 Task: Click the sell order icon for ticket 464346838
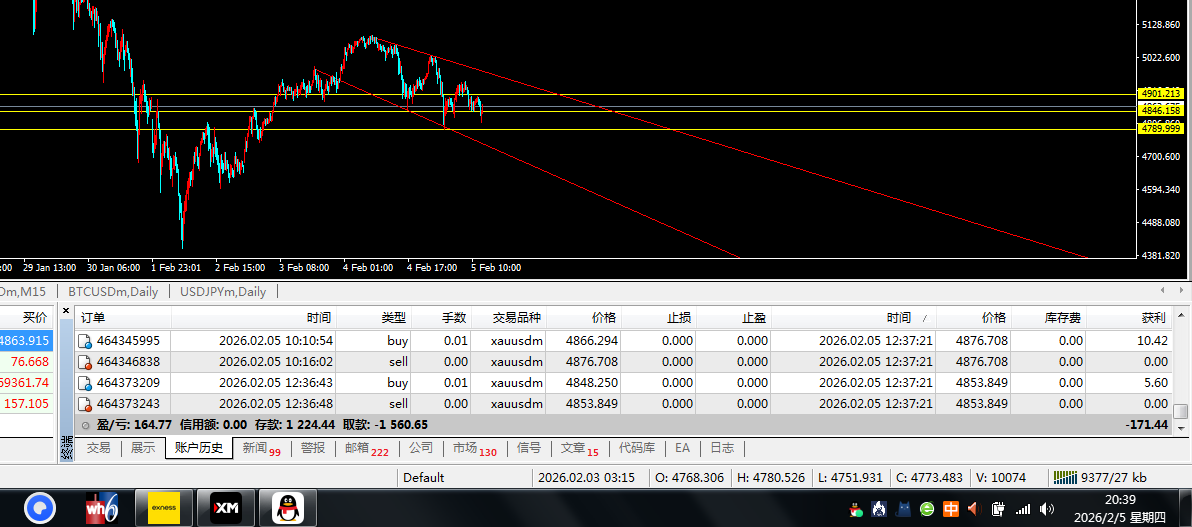click(x=85, y=362)
